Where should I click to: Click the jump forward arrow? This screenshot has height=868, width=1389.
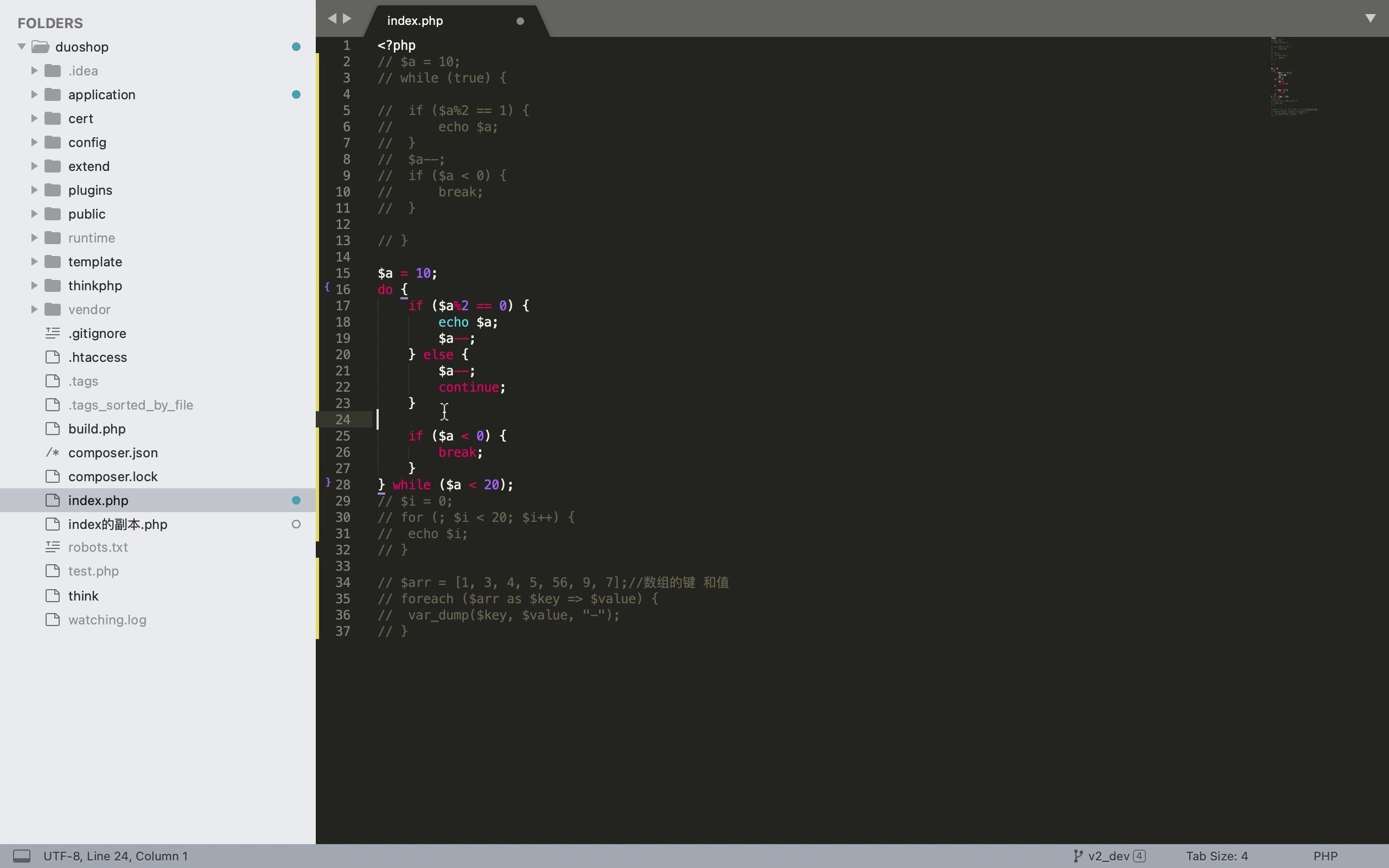click(347, 18)
